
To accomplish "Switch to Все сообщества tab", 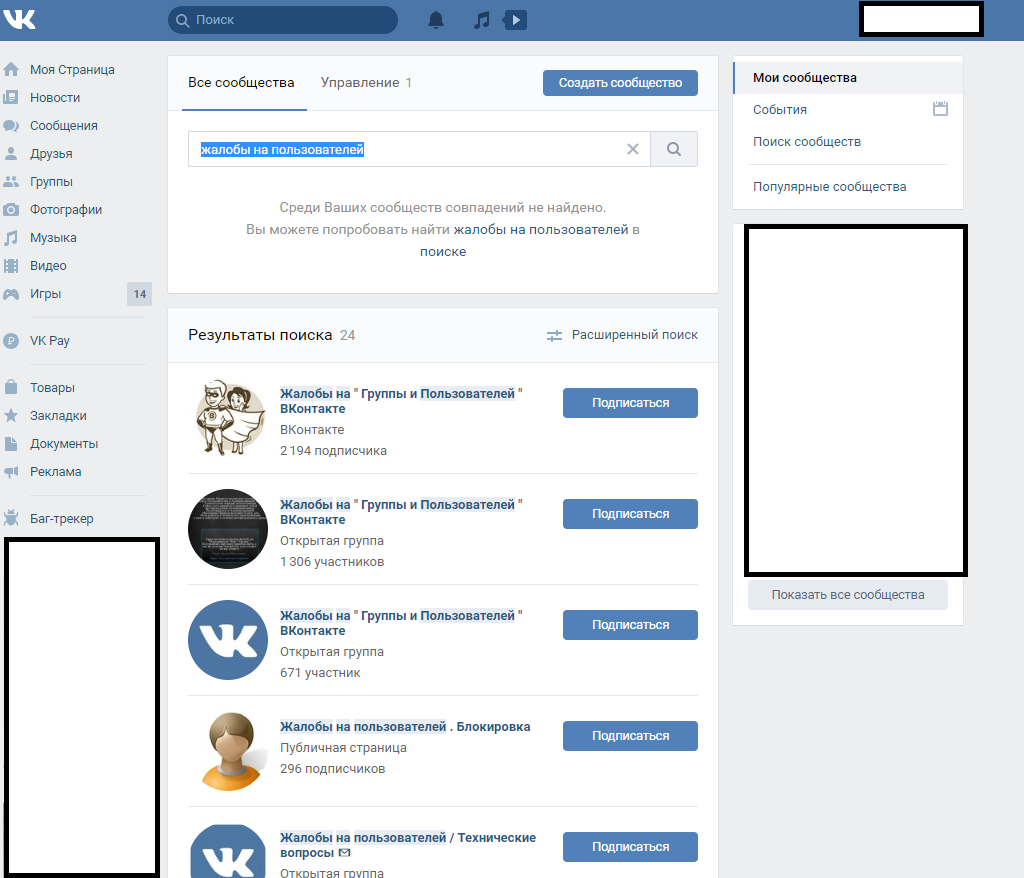I will coord(241,82).
